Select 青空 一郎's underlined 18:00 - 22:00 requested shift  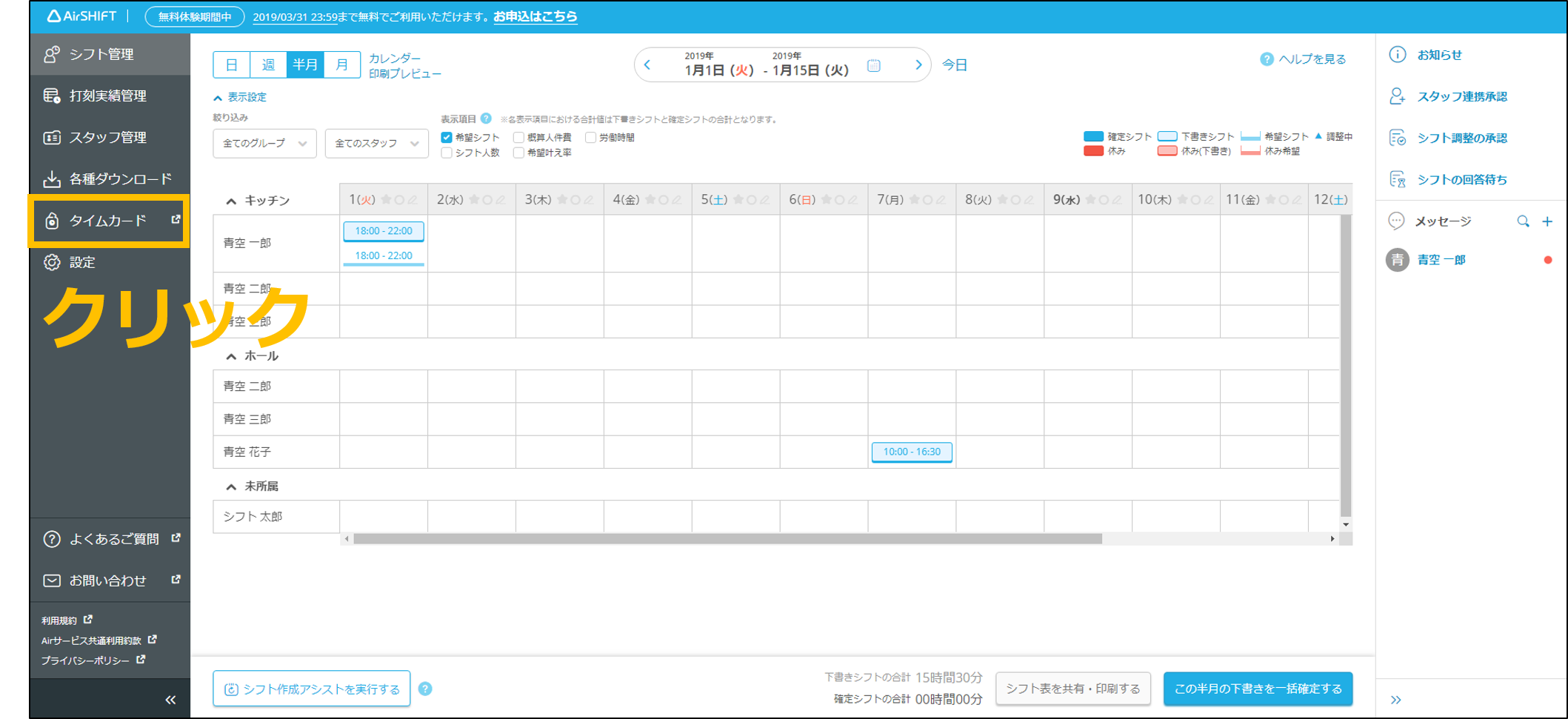(x=384, y=256)
